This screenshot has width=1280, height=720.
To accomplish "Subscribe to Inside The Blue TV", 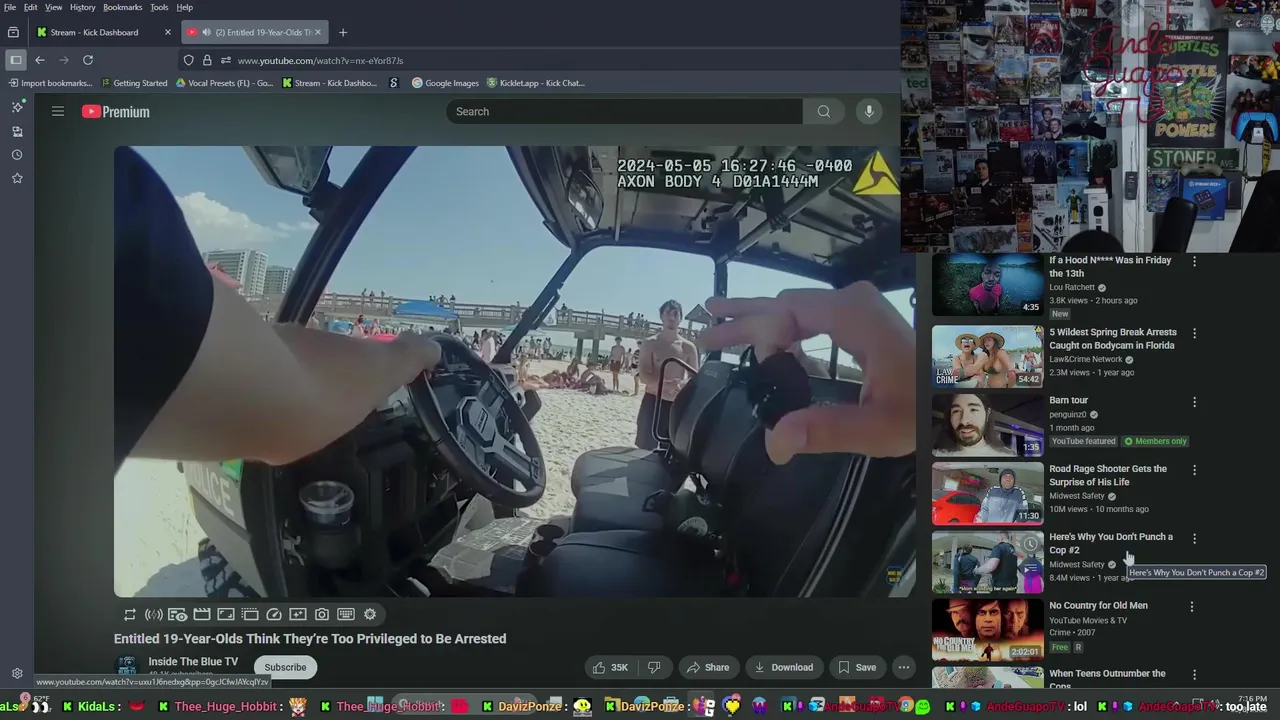I will [285, 668].
